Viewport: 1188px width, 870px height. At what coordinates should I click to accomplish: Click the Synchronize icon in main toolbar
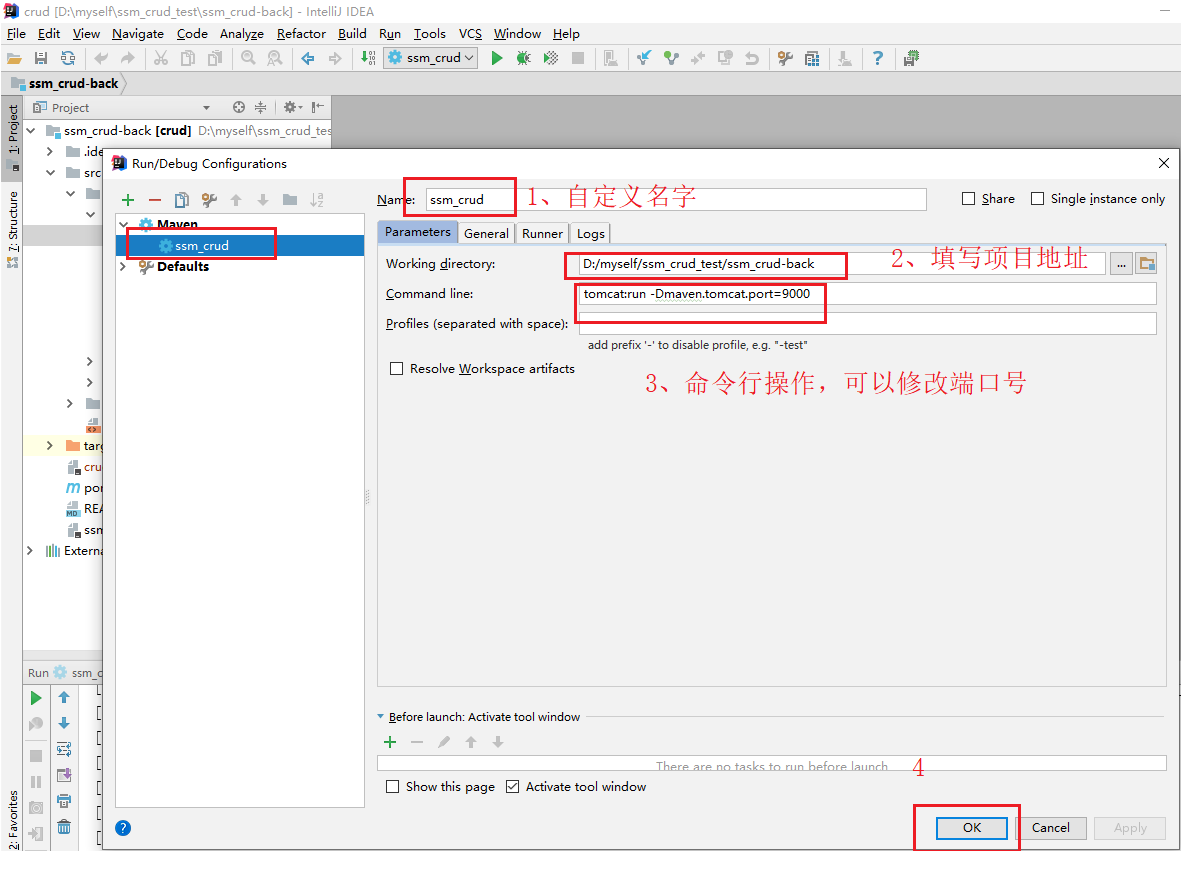[68, 58]
